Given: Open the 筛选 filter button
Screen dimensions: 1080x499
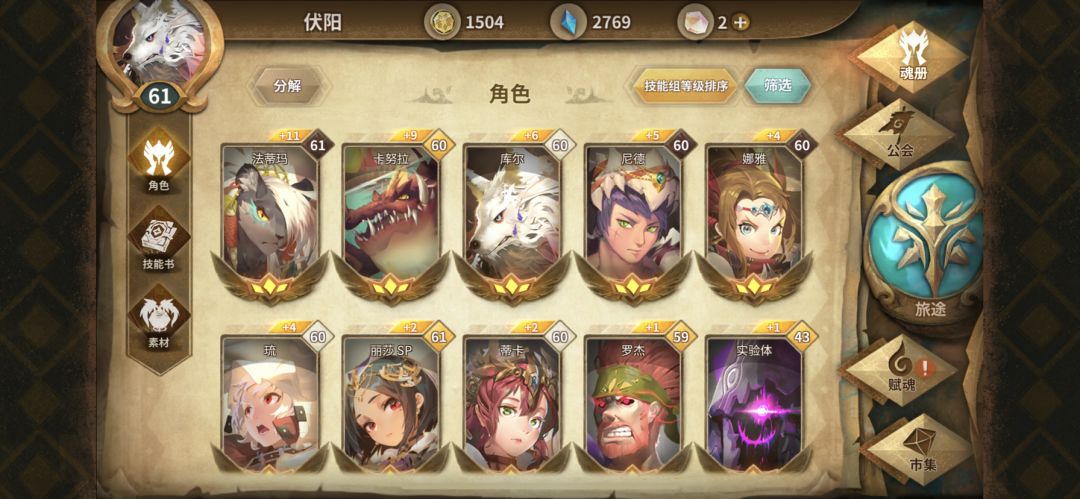Looking at the screenshot, I should 778,86.
